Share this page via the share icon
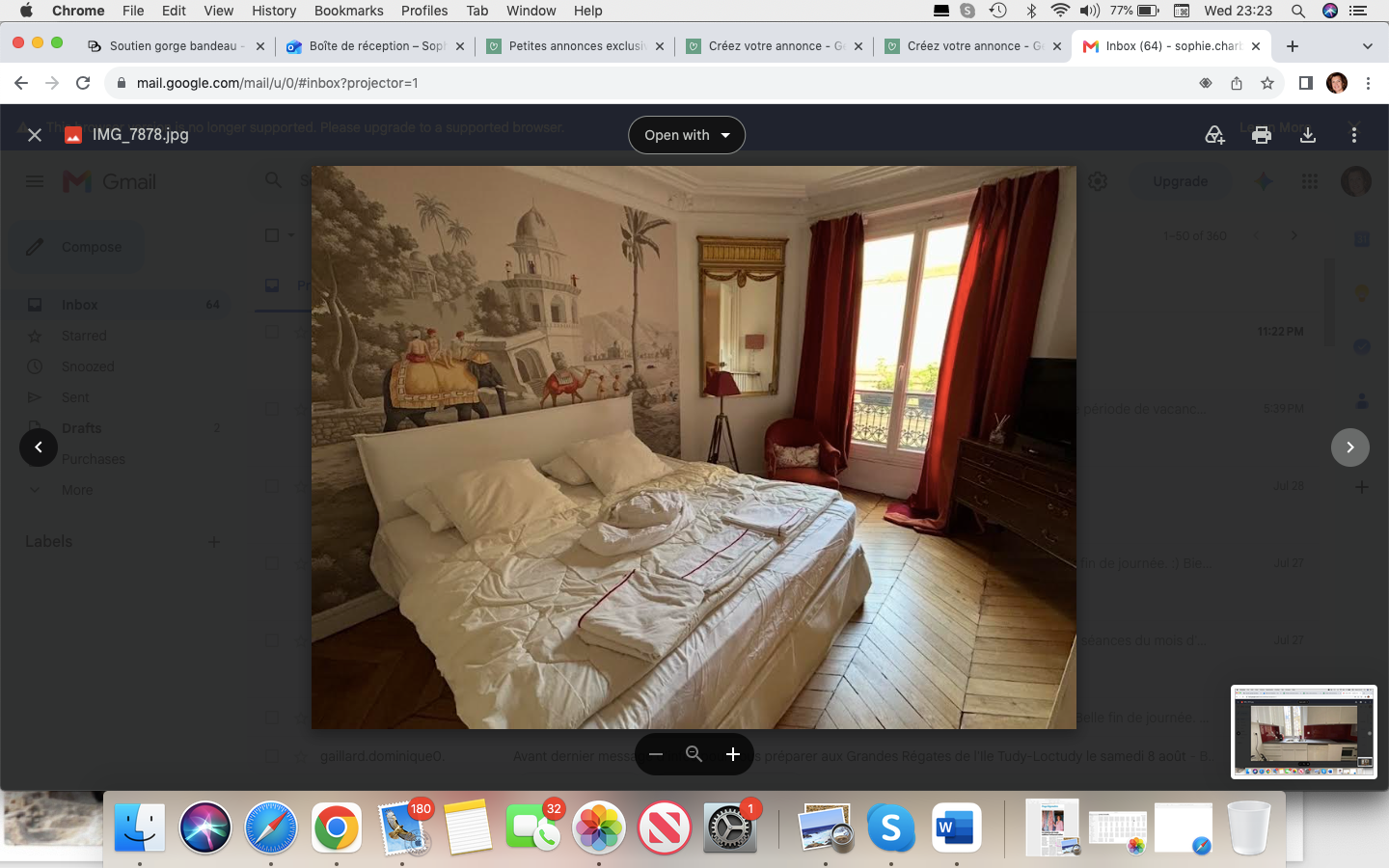The width and height of the screenshot is (1389, 868). (x=1237, y=83)
